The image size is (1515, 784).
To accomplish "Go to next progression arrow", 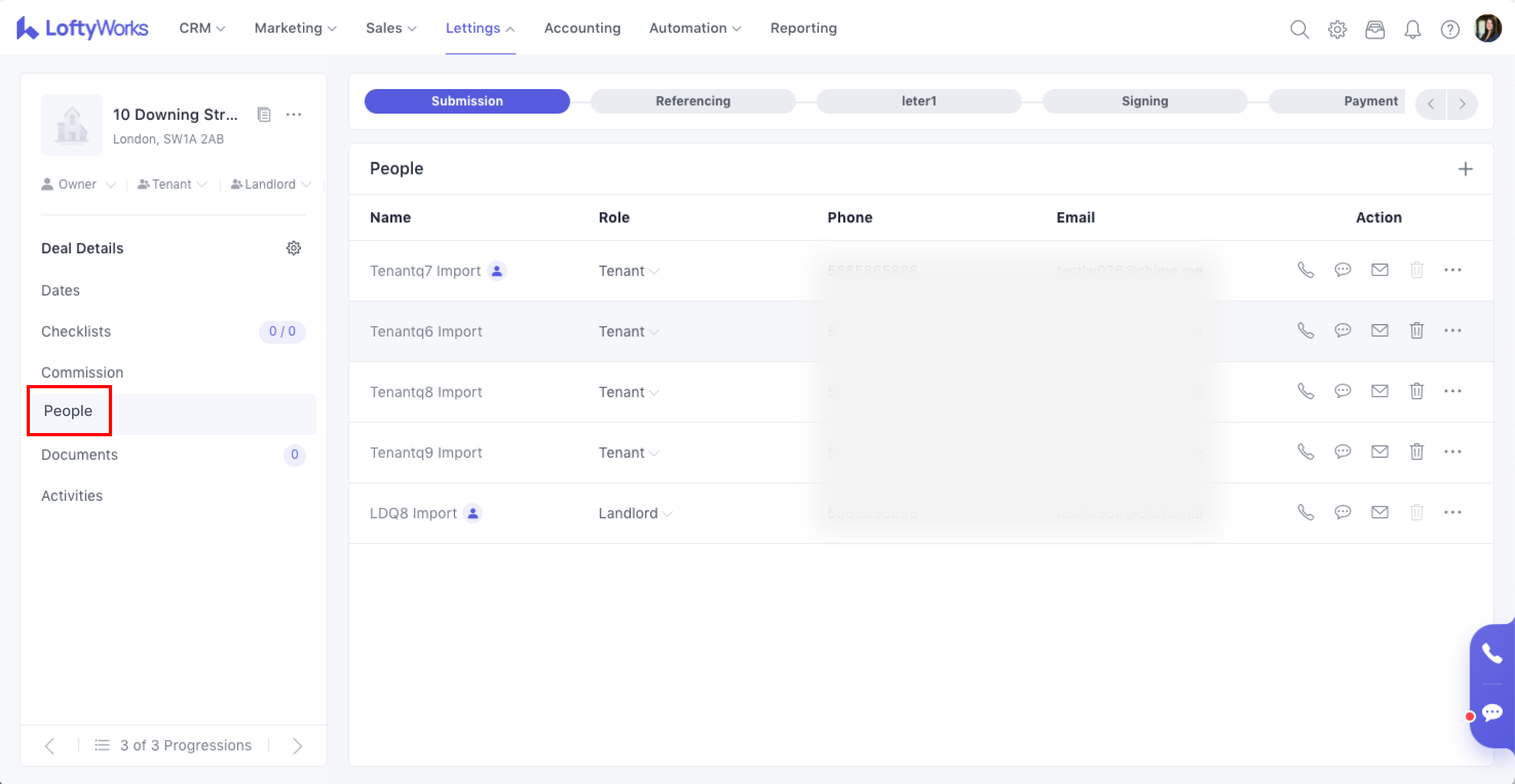I will click(x=298, y=746).
